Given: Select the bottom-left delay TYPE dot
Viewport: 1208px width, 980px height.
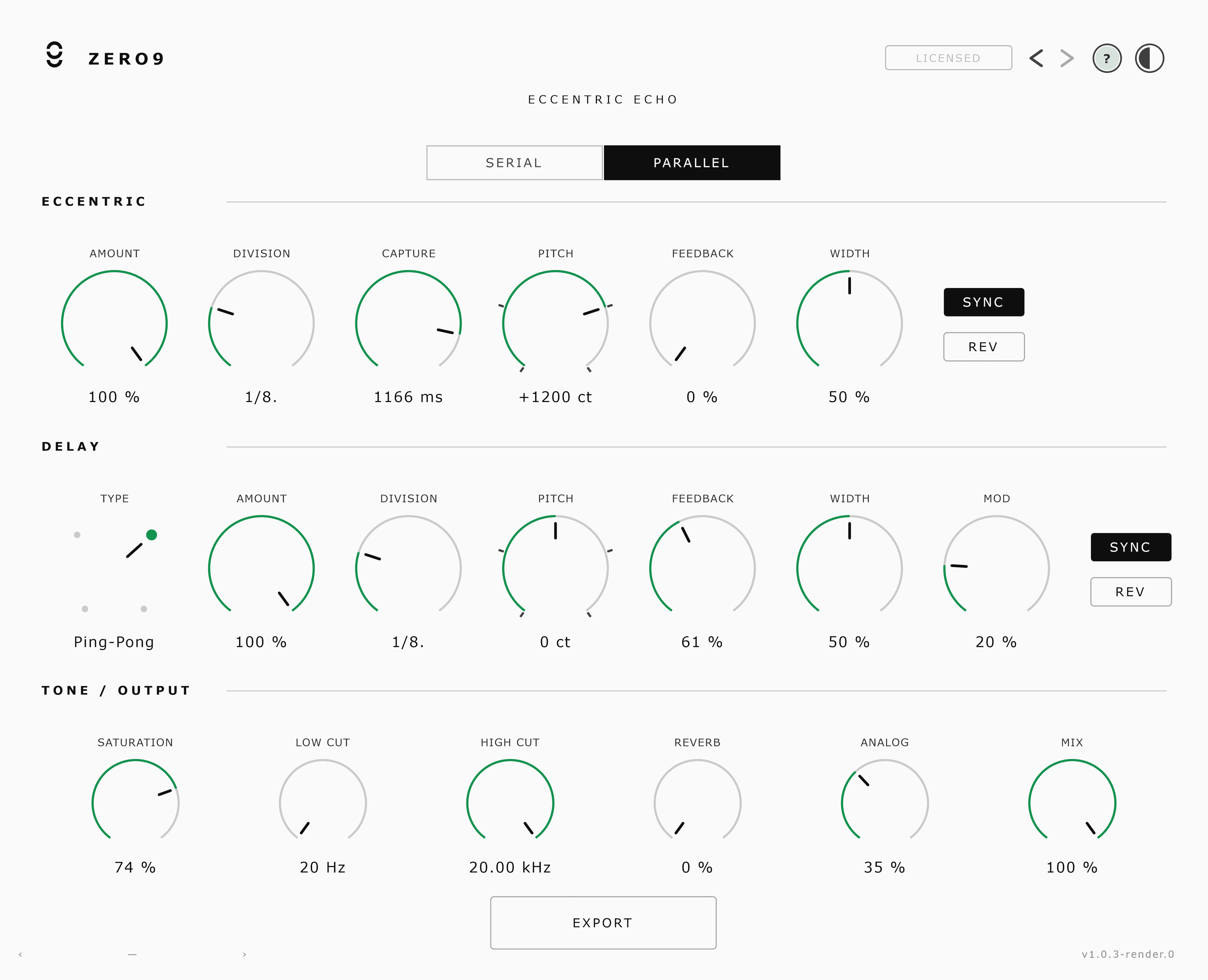Looking at the screenshot, I should tap(85, 609).
